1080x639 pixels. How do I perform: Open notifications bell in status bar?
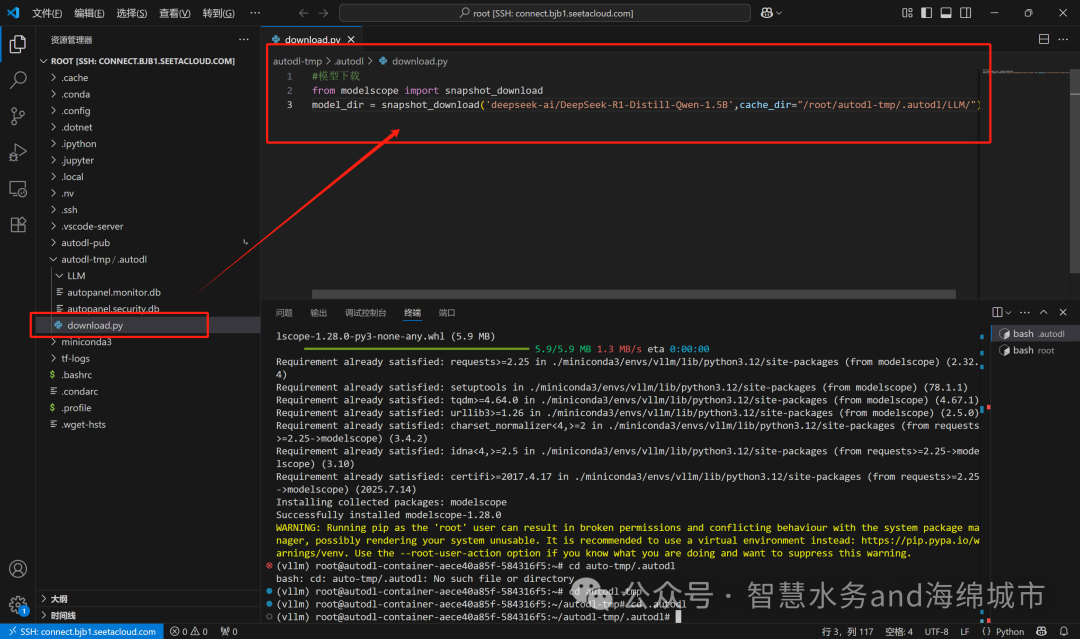1063,631
